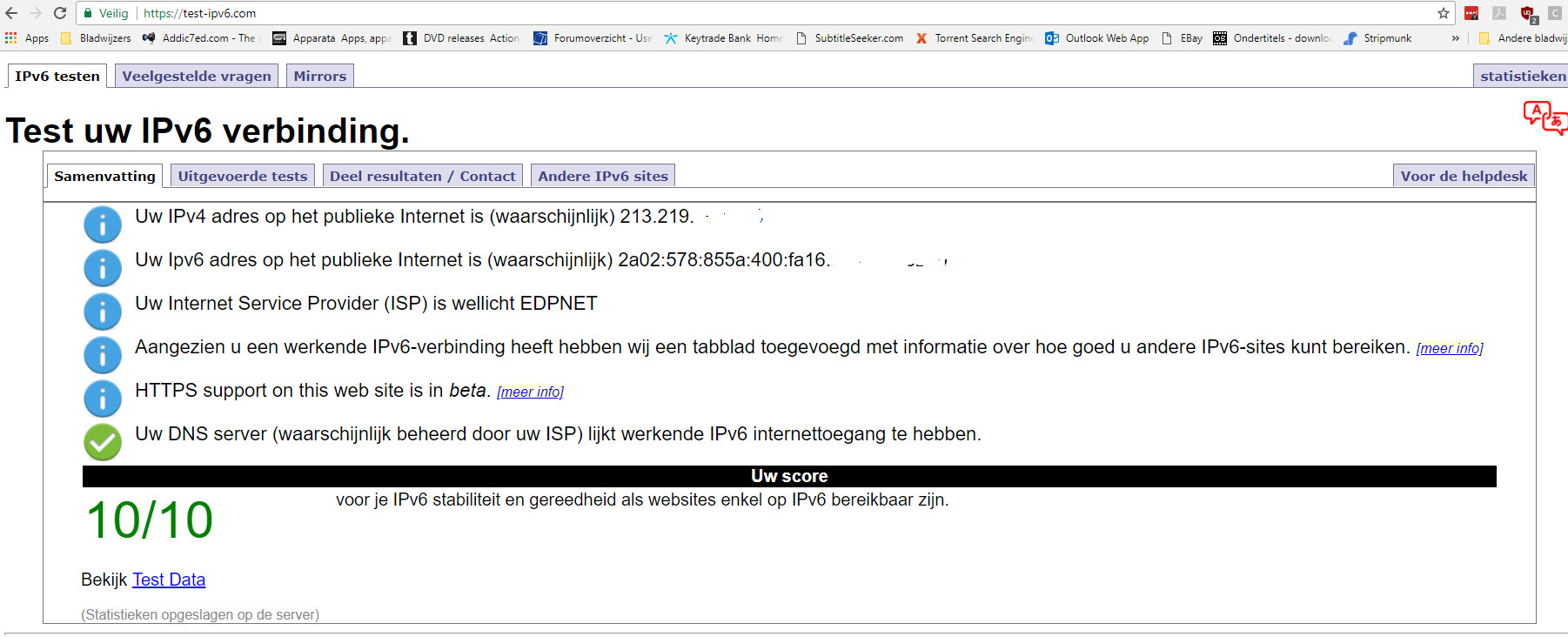Image resolution: width=1568 pixels, height=637 pixels.
Task: Select the Uitgevoerde tests tab
Action: pyautogui.click(x=242, y=176)
